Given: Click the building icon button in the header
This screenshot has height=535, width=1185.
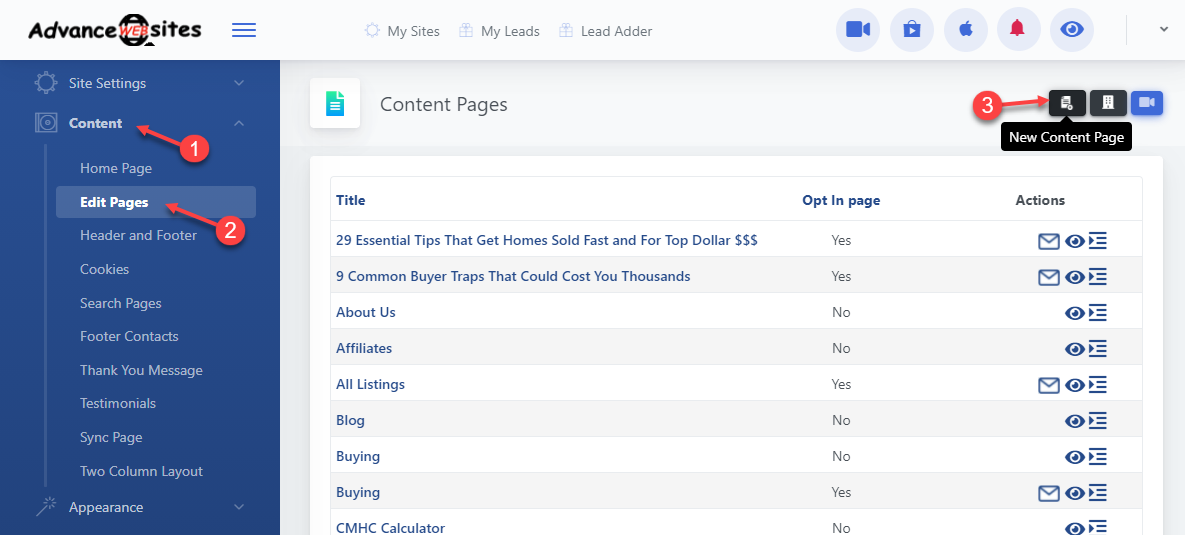Looking at the screenshot, I should [x=1108, y=103].
